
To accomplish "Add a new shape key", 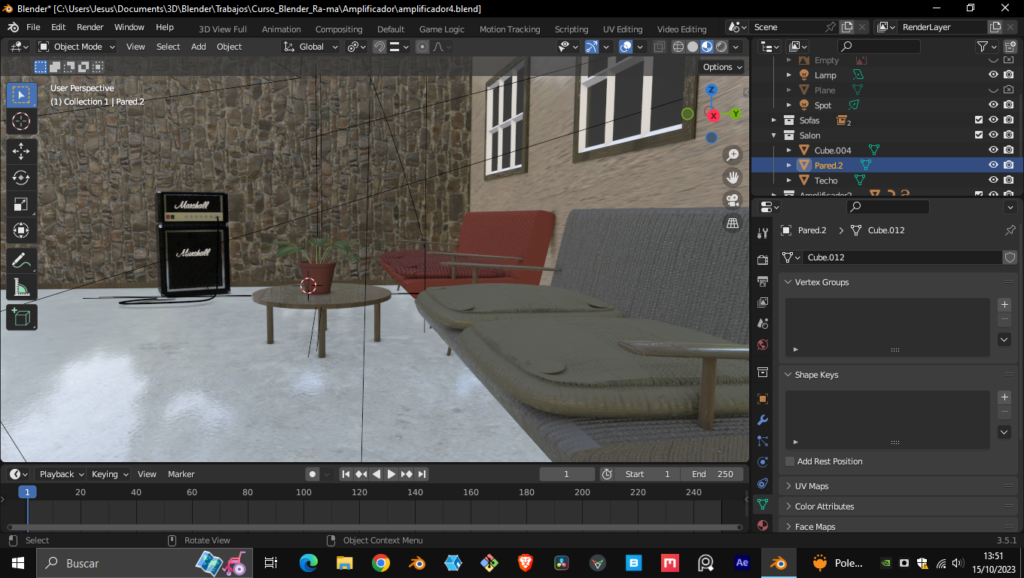I will click(x=1004, y=397).
